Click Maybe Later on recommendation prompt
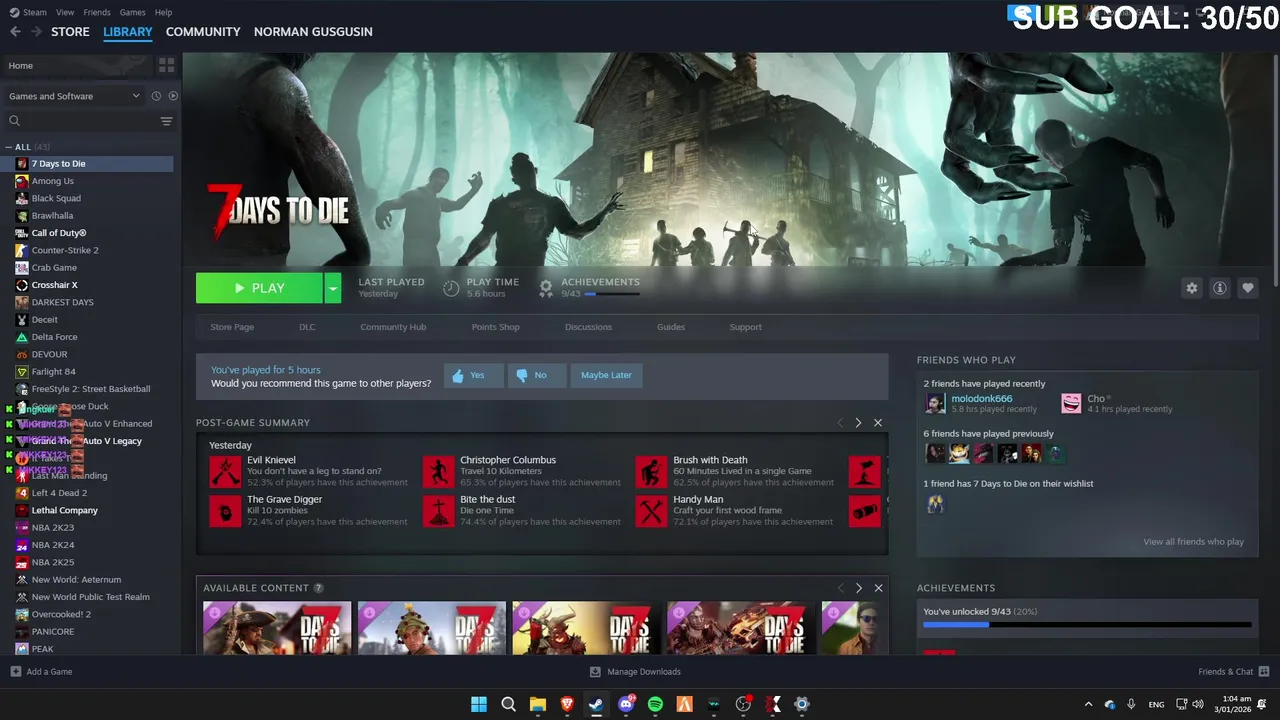The width and height of the screenshot is (1280, 720). (606, 375)
